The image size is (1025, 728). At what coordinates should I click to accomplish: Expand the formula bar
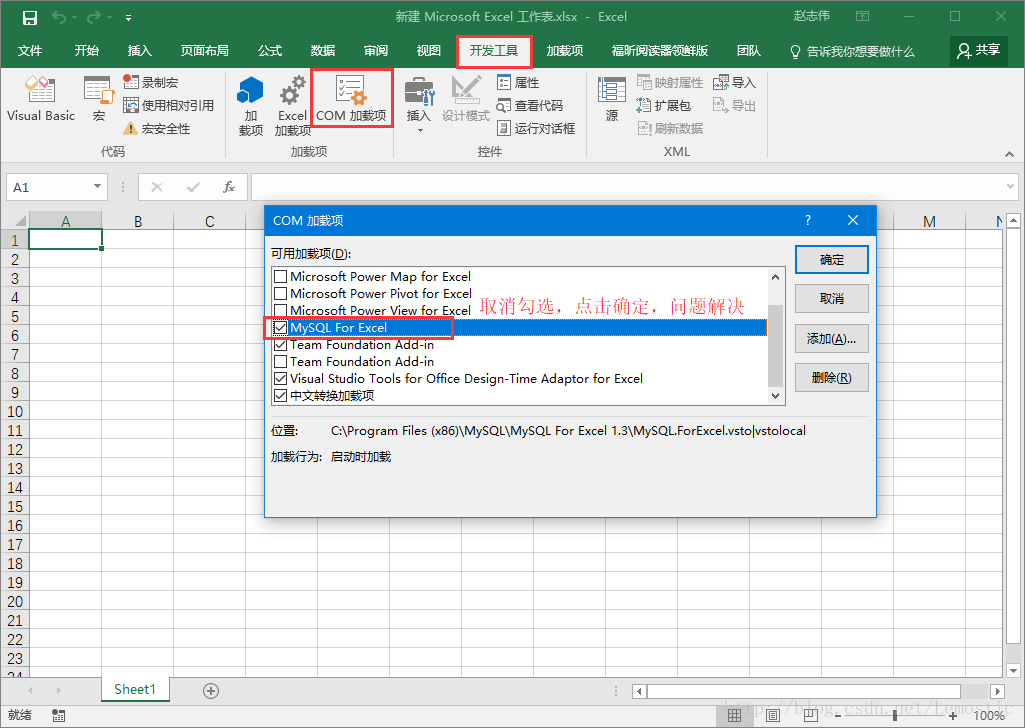point(1010,188)
